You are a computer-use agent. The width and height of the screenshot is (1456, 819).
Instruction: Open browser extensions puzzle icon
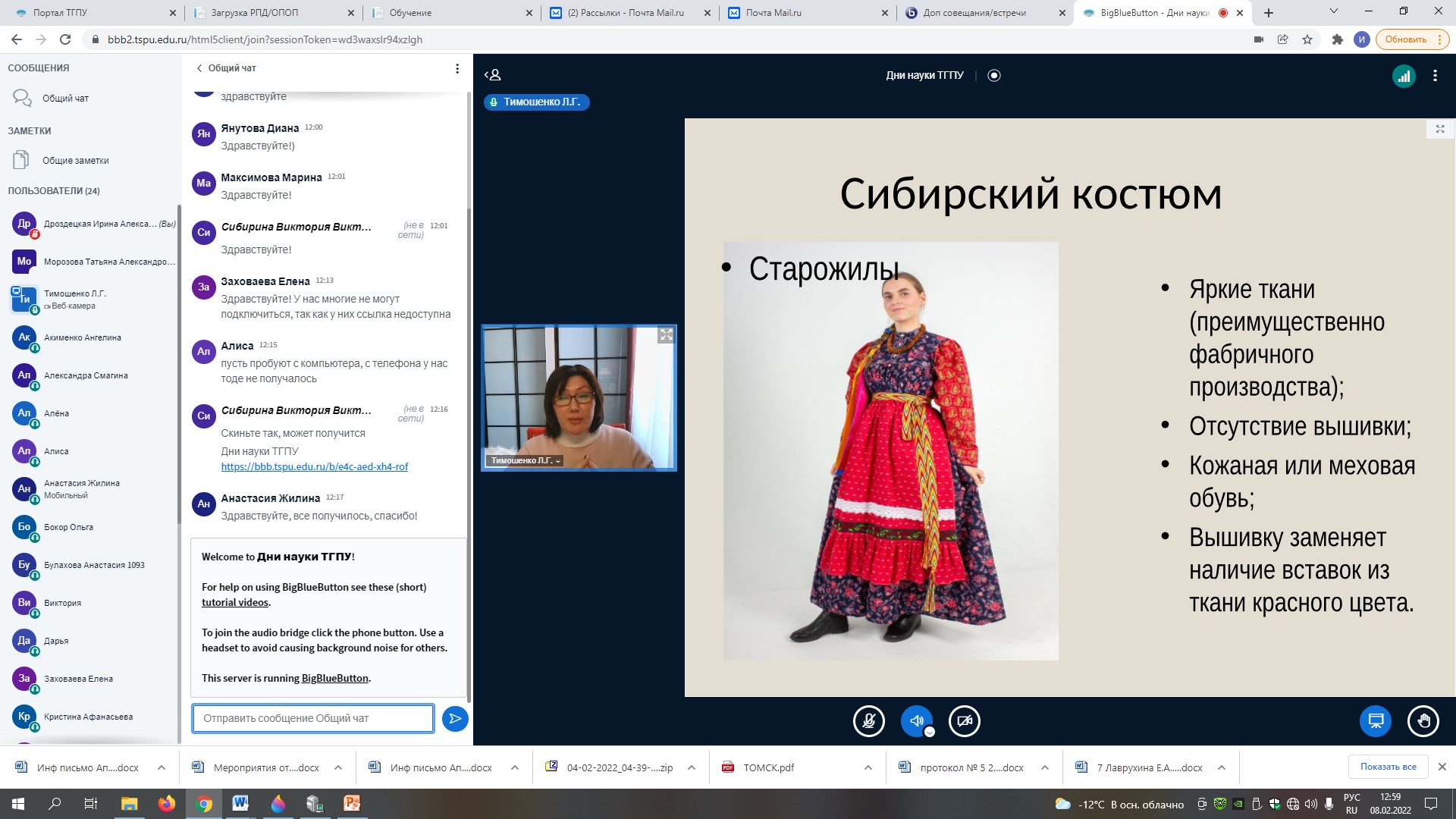pos(1337,39)
